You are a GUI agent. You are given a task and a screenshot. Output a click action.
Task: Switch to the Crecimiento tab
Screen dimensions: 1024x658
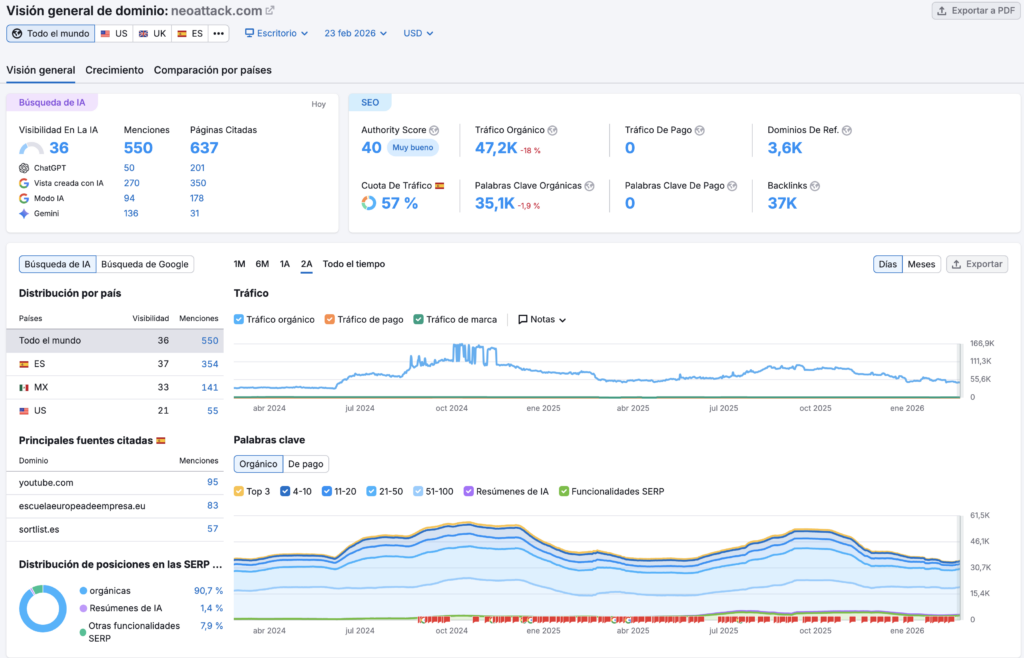click(114, 70)
